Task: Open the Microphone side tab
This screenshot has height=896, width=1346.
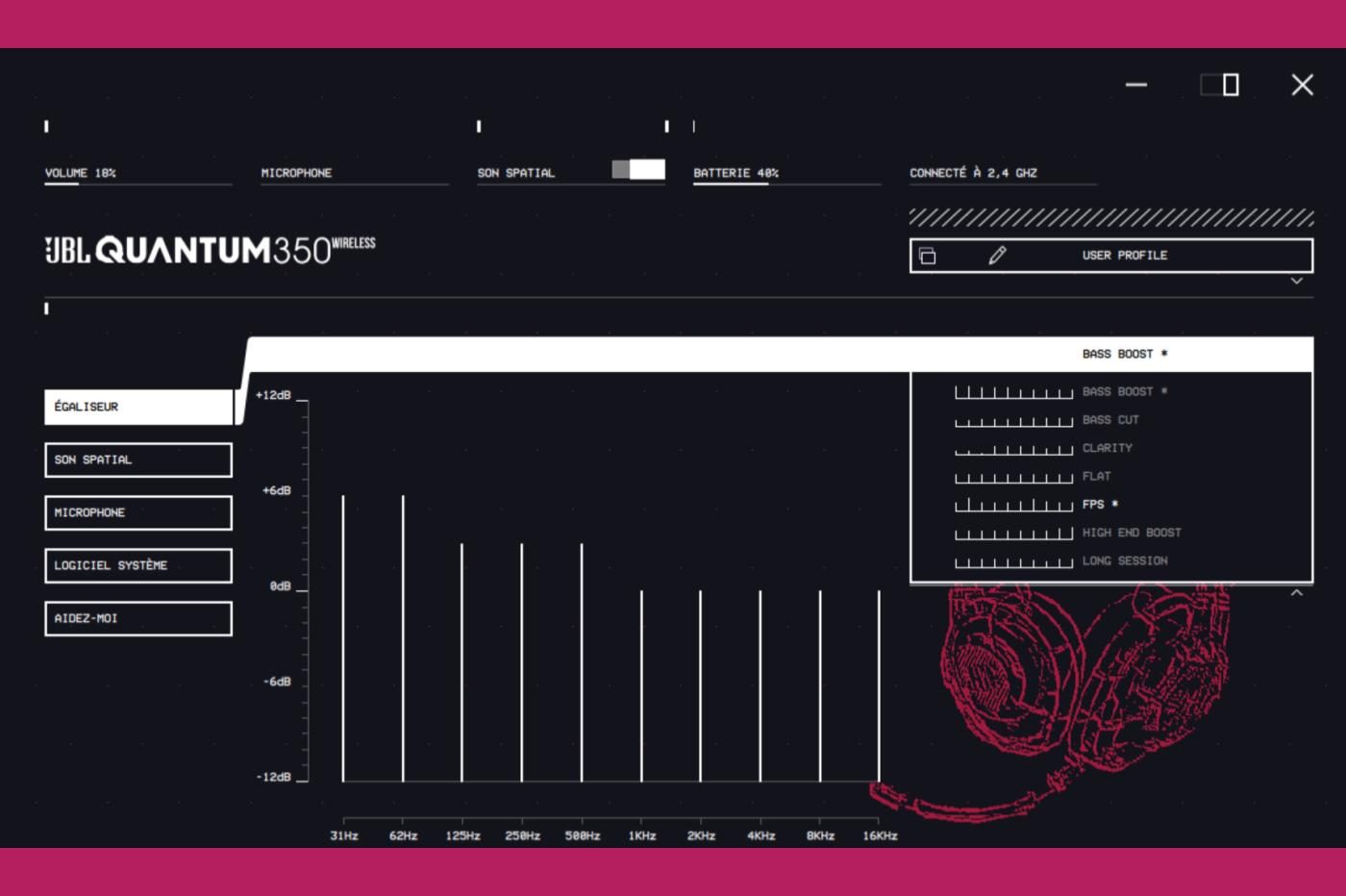Action: pos(138,512)
